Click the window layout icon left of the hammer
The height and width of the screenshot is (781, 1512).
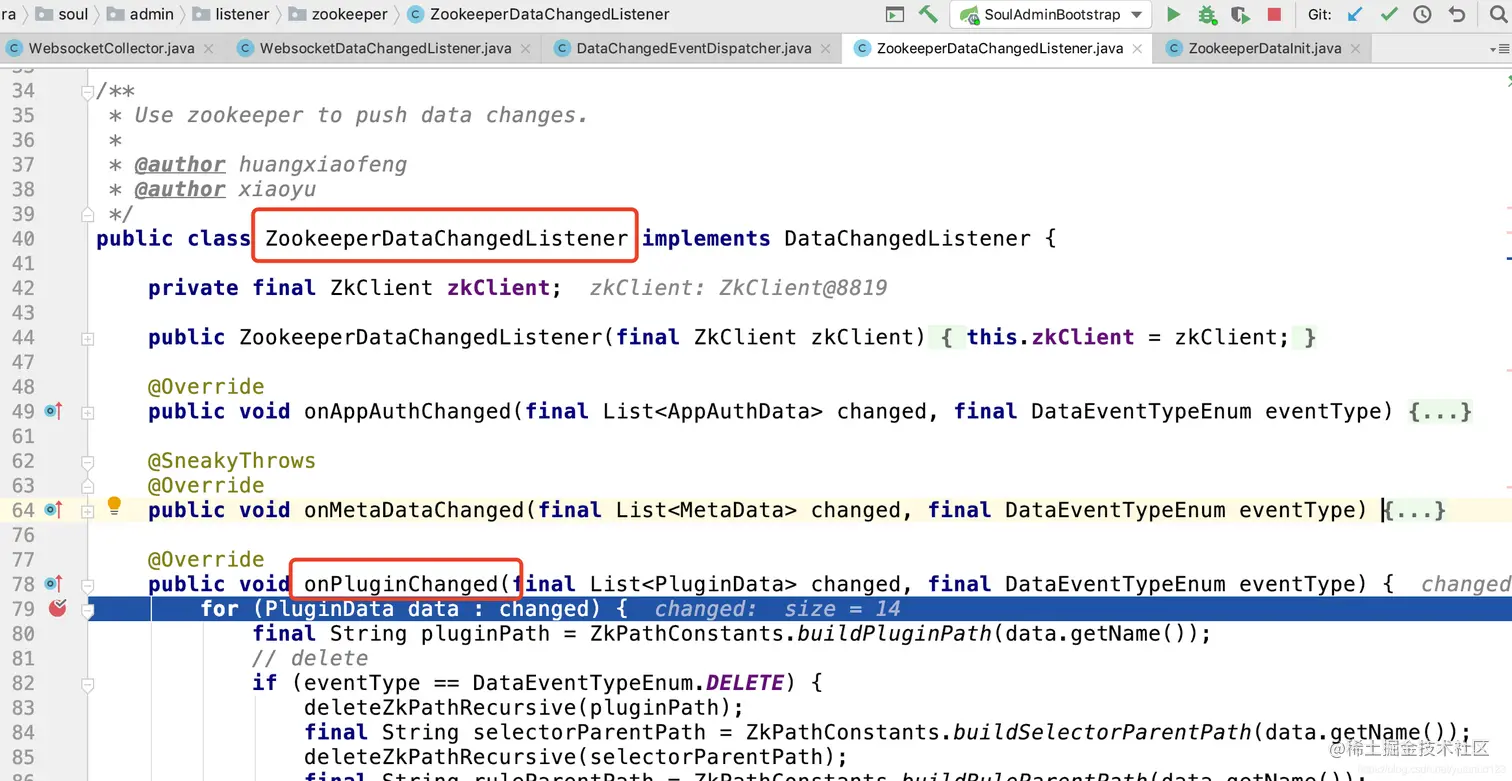(895, 14)
